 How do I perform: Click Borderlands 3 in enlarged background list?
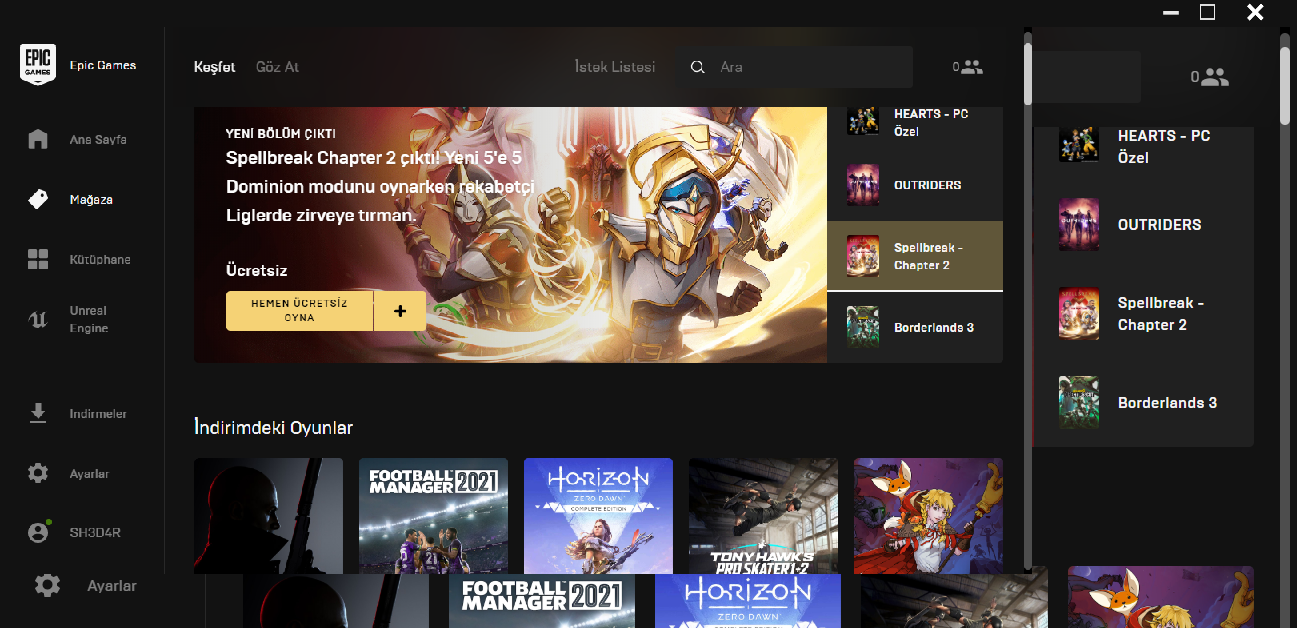coord(1143,402)
